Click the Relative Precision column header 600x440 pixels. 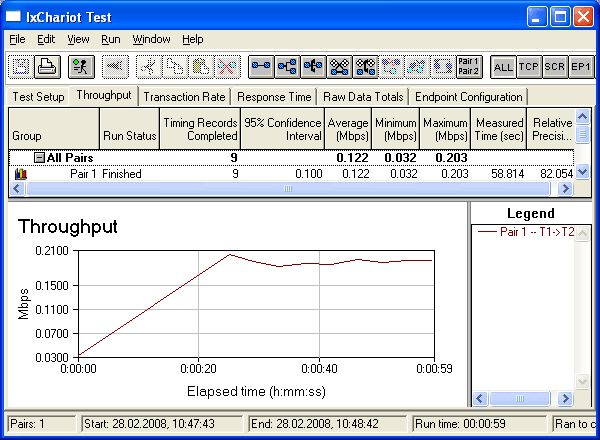(551, 129)
